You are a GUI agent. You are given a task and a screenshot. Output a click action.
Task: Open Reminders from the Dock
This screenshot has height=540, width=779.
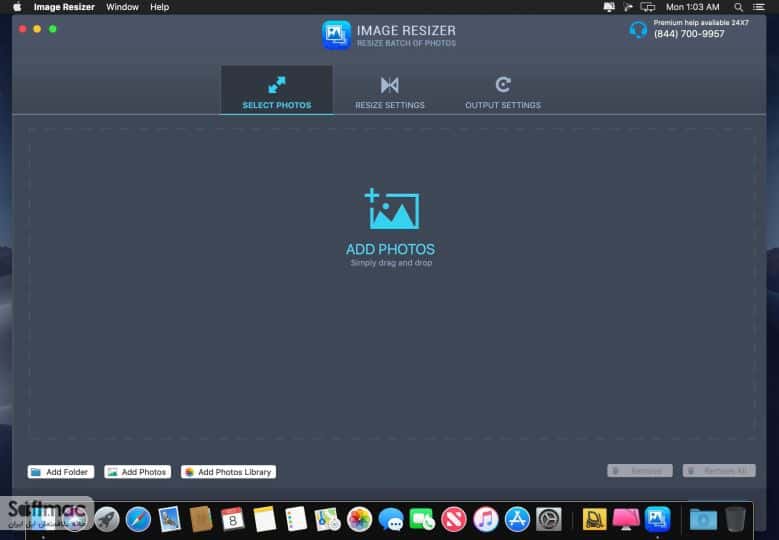pyautogui.click(x=296, y=519)
